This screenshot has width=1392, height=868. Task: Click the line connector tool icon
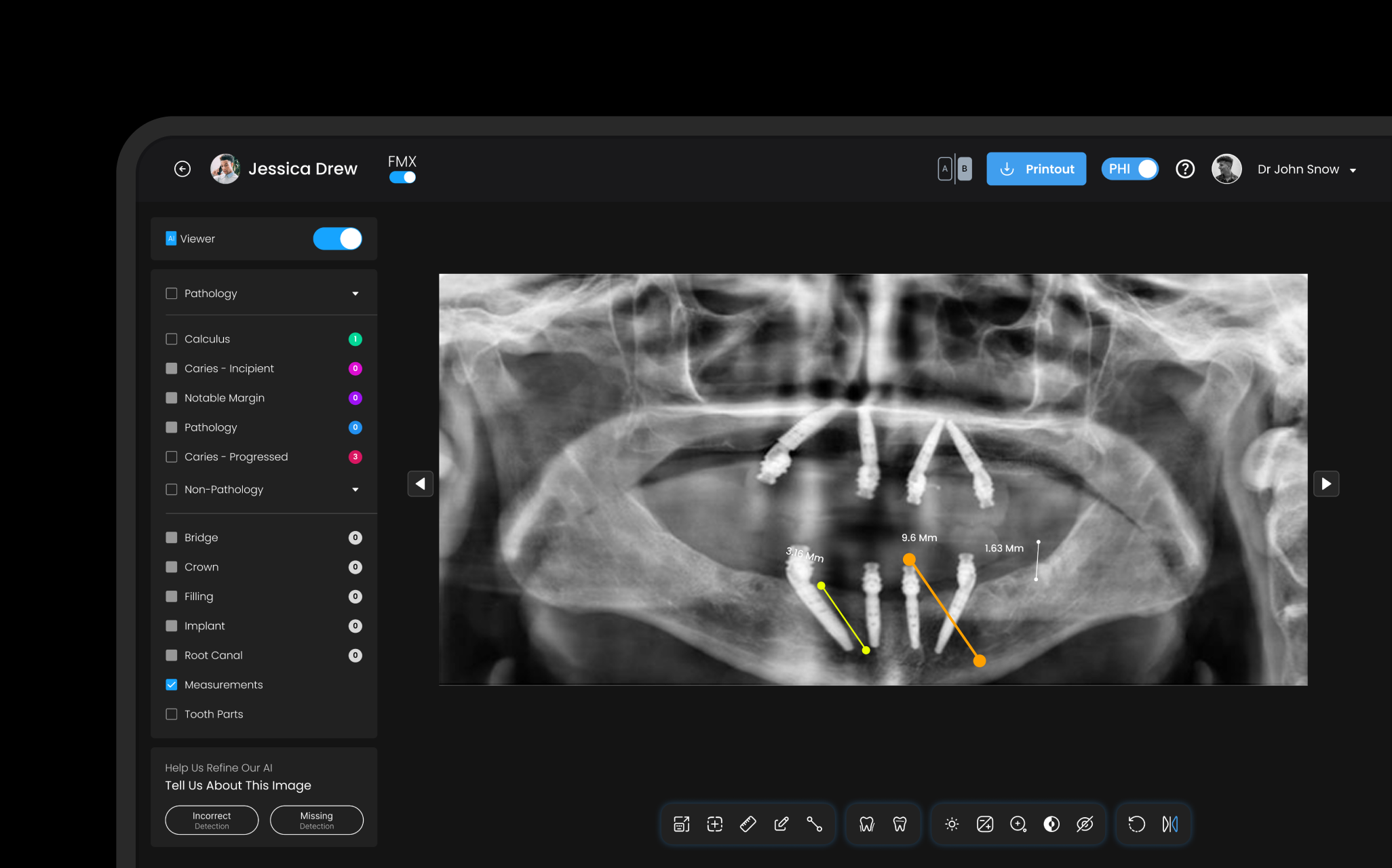(x=814, y=824)
